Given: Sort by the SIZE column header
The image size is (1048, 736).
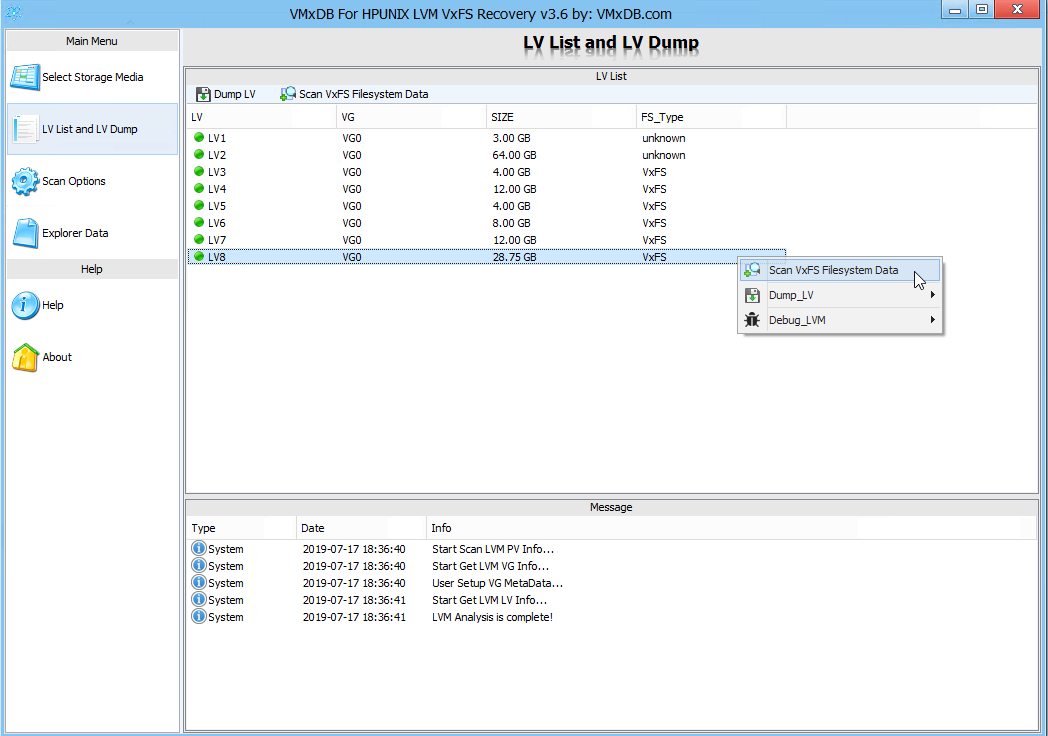Looking at the screenshot, I should pyautogui.click(x=561, y=117).
